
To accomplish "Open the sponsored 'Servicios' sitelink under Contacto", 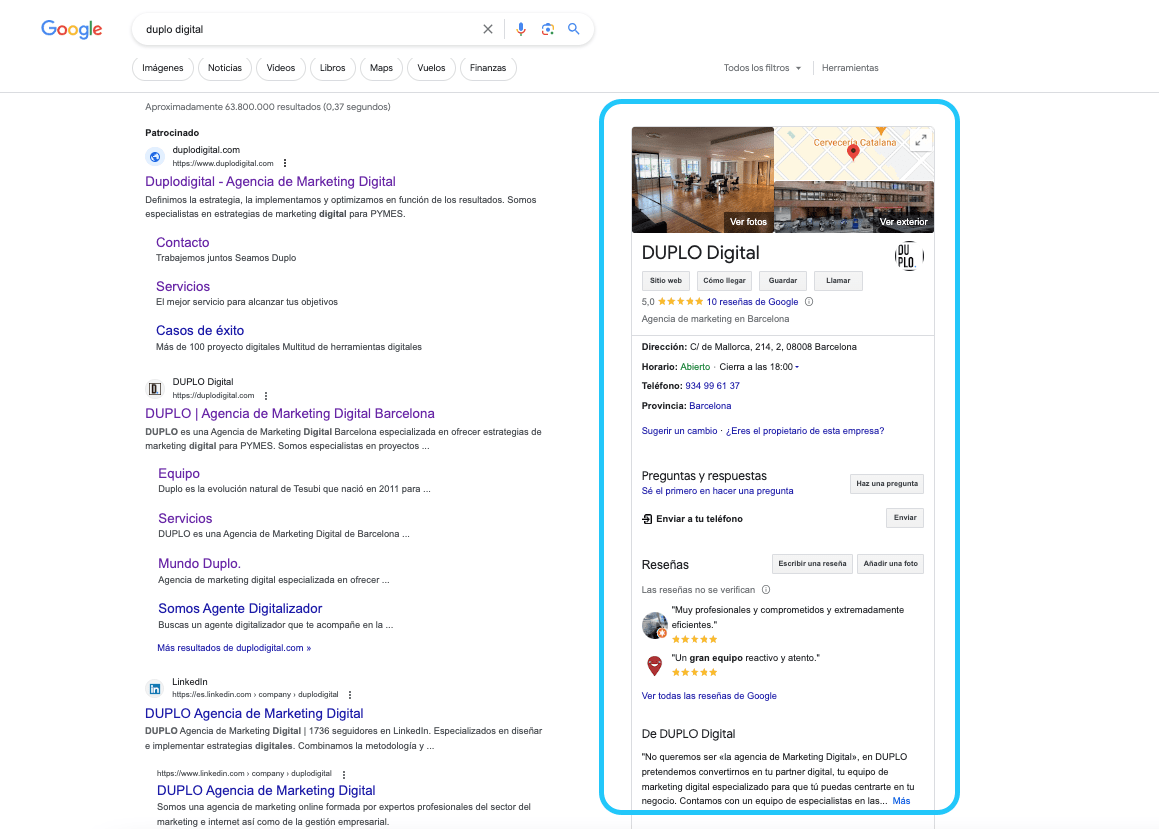I will [183, 287].
